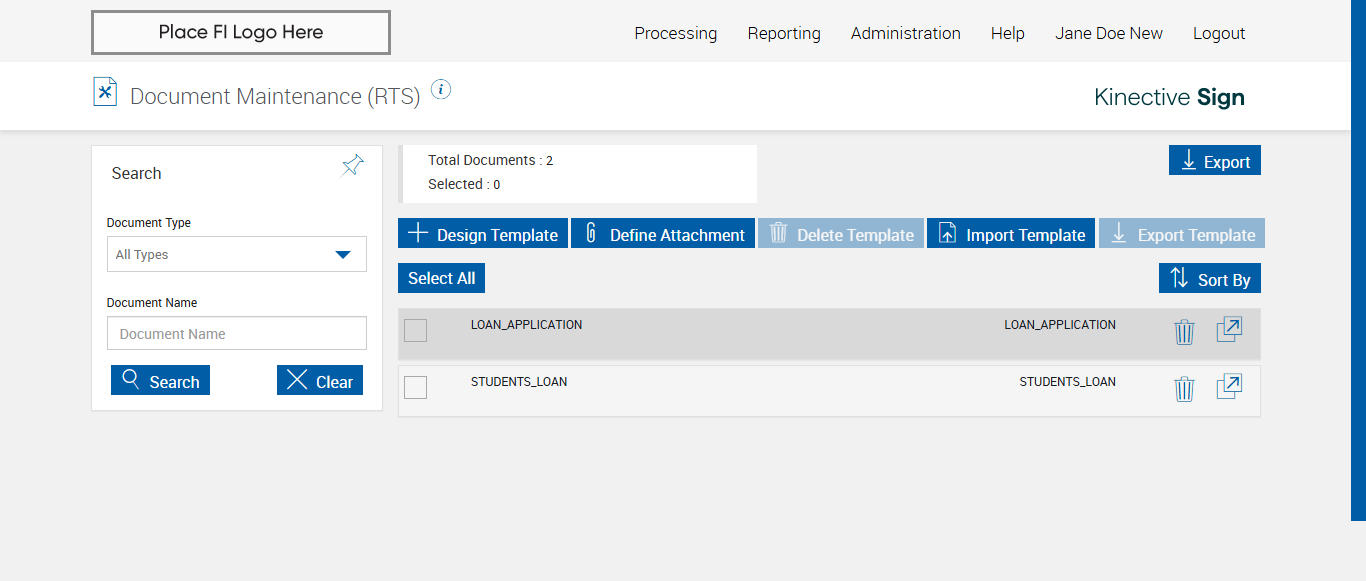Open the Sort By options

click(x=1210, y=279)
